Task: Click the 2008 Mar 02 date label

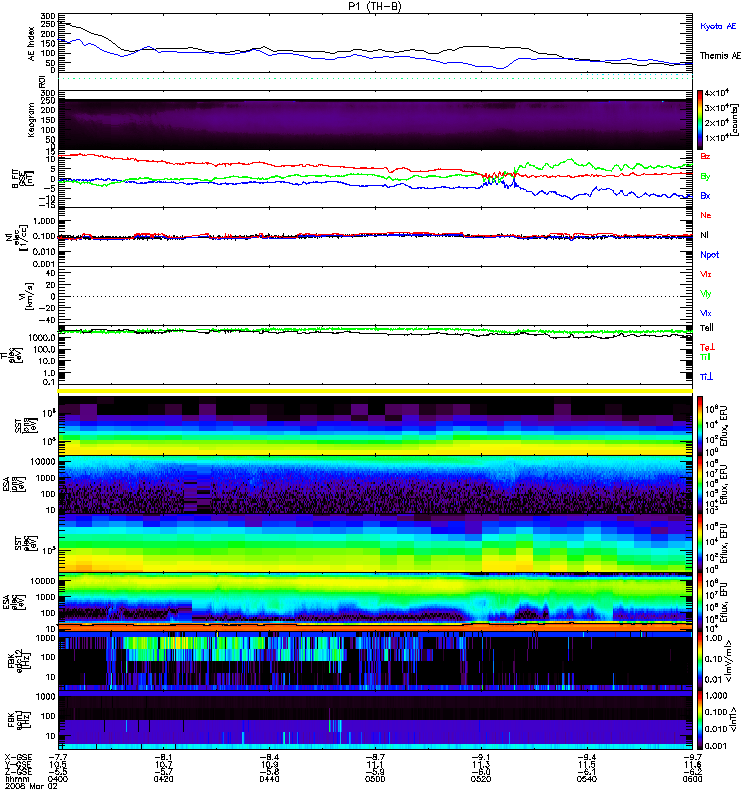Action: click(x=31, y=787)
